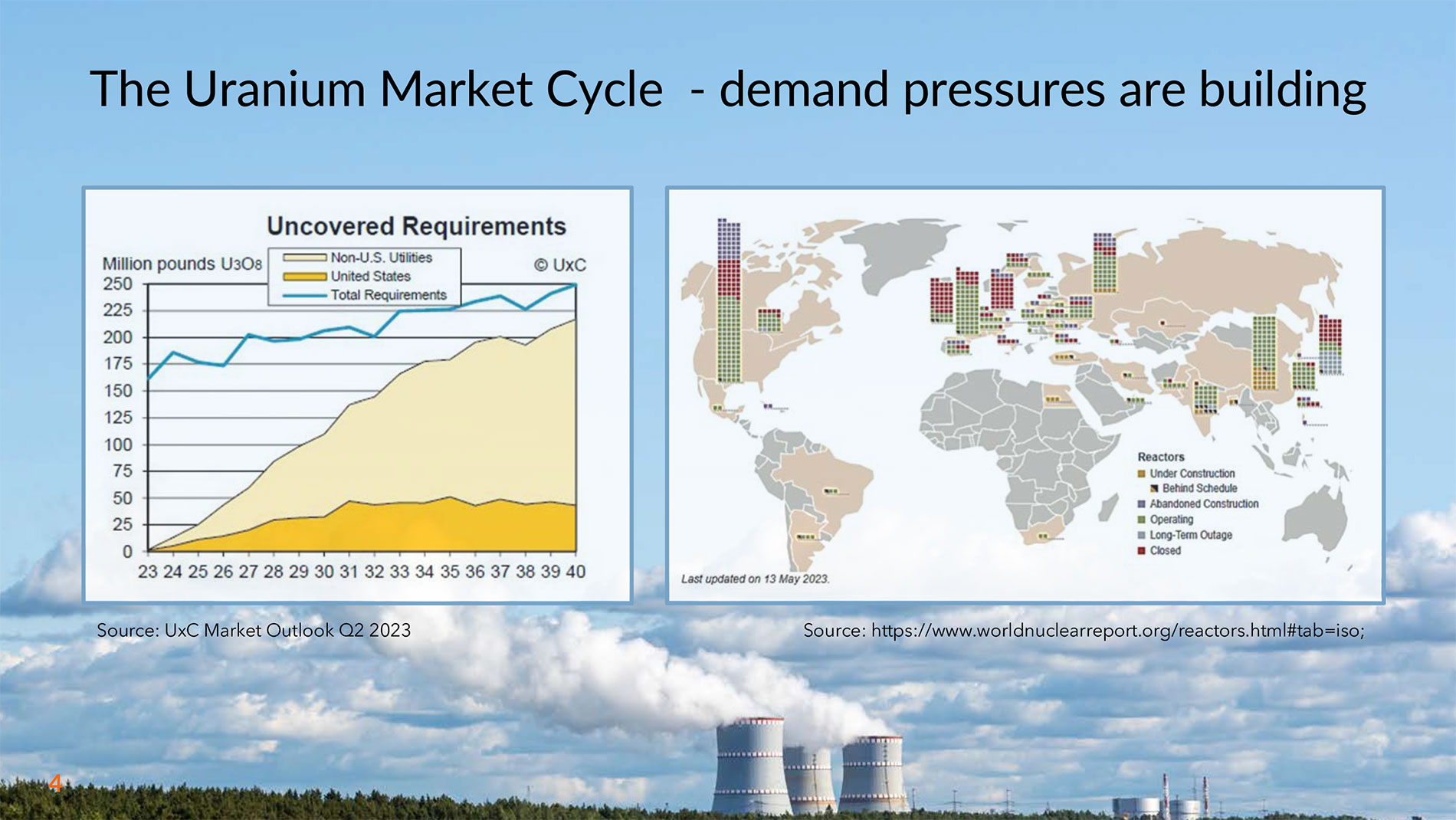Open the worldnuclearreport.org source link

1117,631
